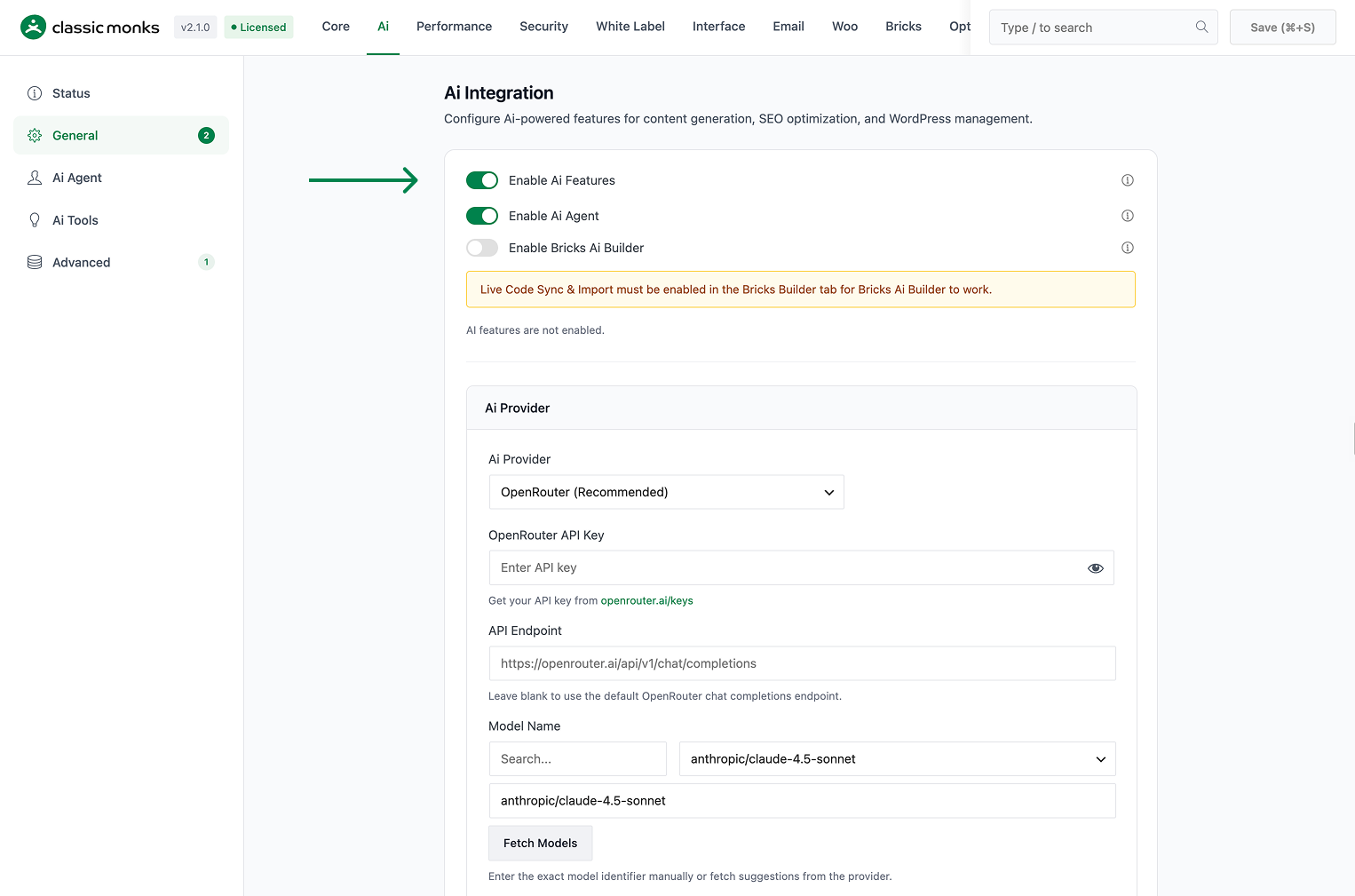Switch to the Email tab
1355x896 pixels.
788,27
